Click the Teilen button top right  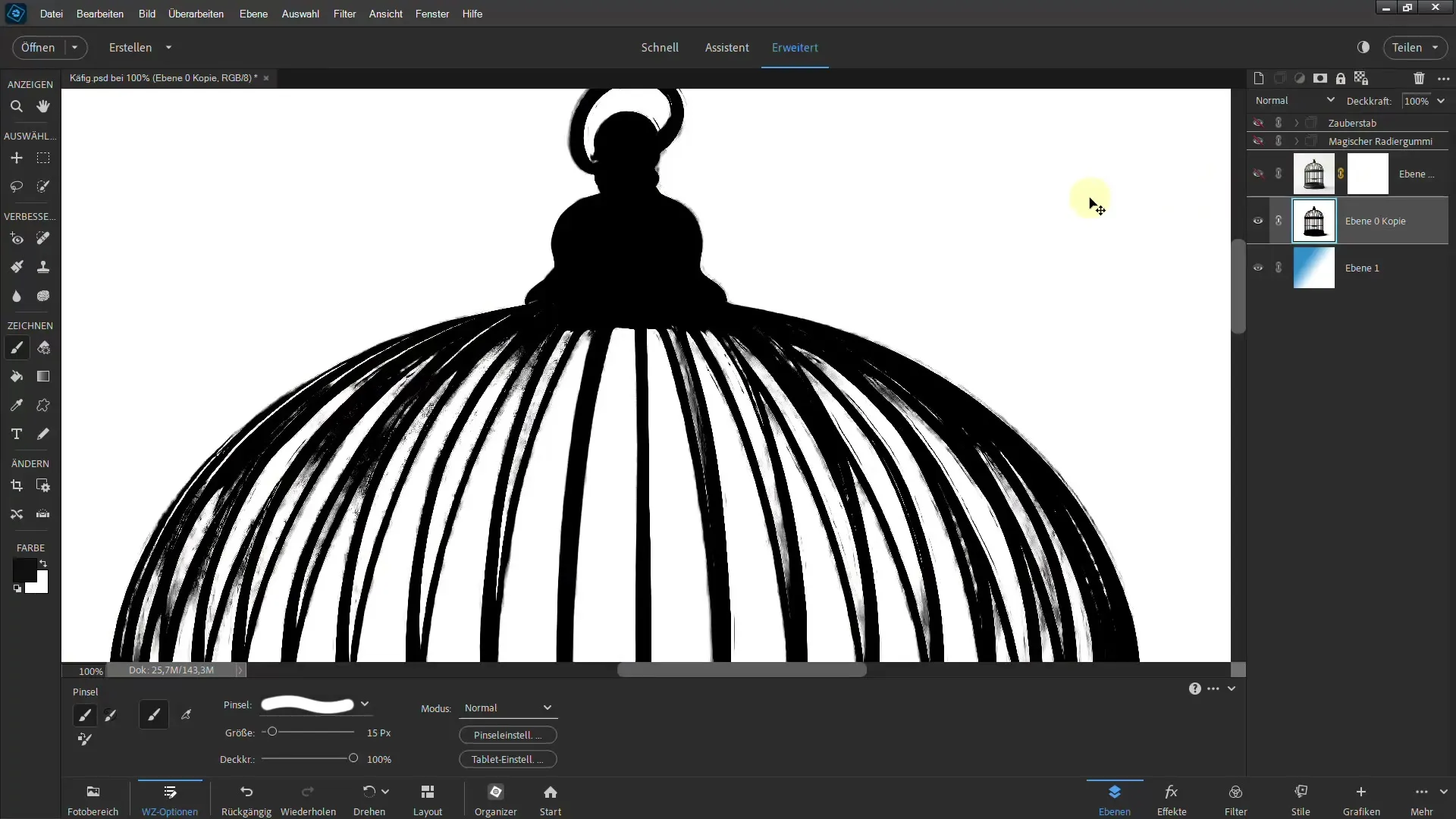[1407, 47]
